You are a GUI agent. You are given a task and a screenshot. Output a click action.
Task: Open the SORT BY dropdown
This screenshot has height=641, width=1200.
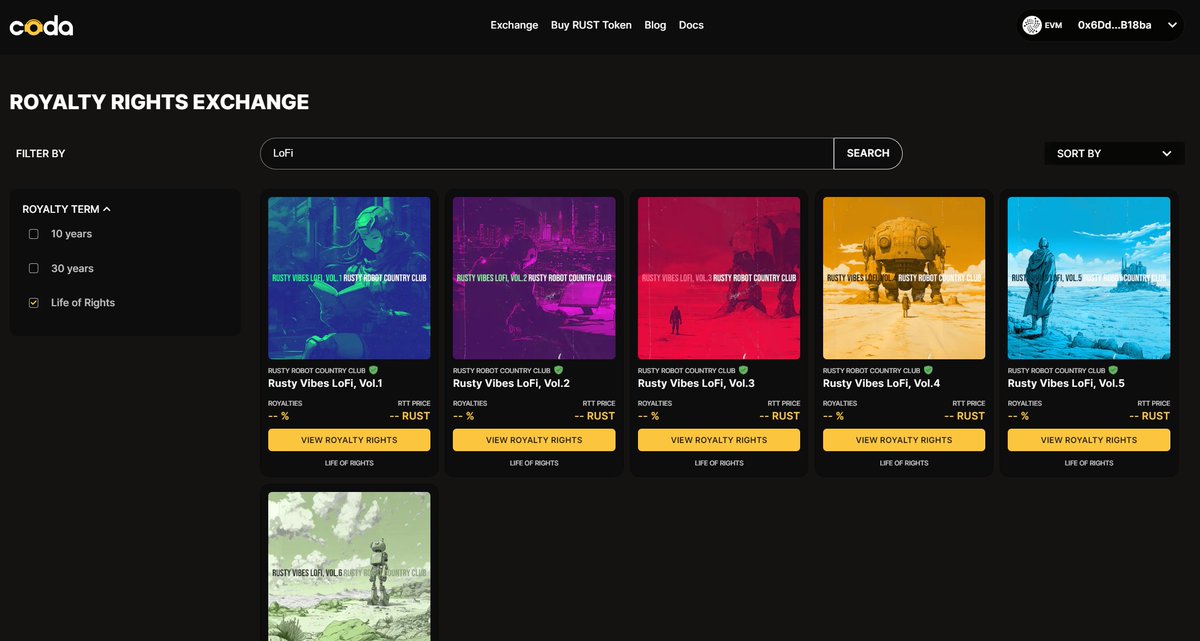(x=1114, y=153)
